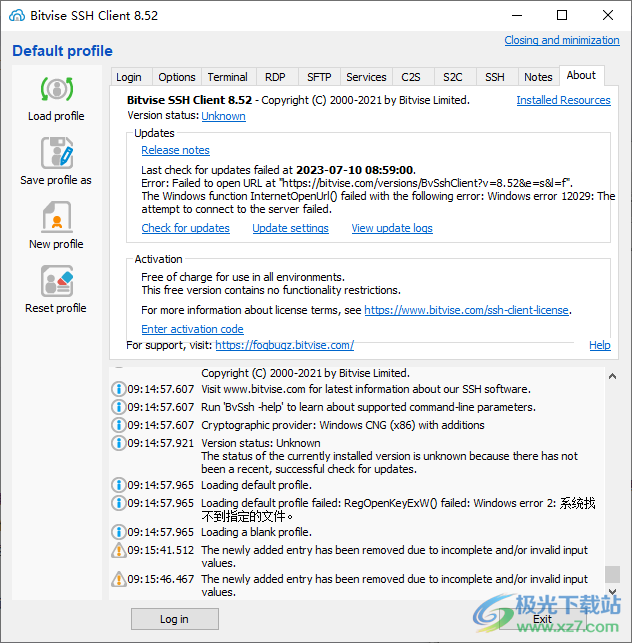Click the Bitvise app icon in title bar
Viewport: 632px width, 643px height.
pos(17,16)
